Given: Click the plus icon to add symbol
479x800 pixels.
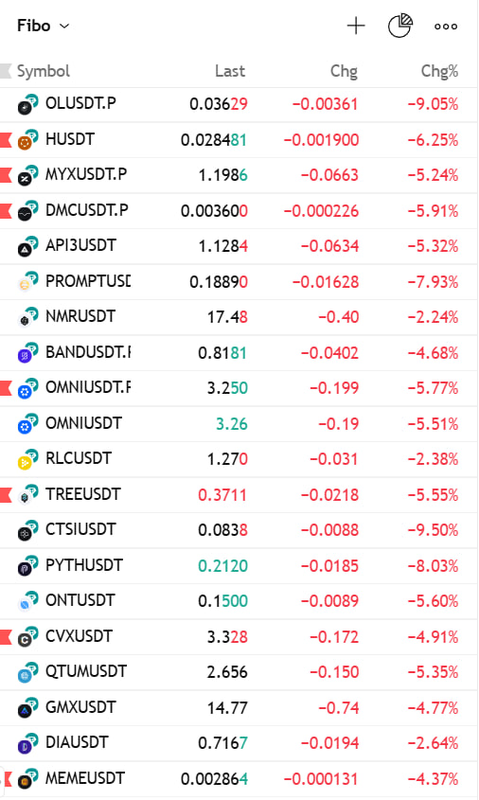Looking at the screenshot, I should (356, 26).
